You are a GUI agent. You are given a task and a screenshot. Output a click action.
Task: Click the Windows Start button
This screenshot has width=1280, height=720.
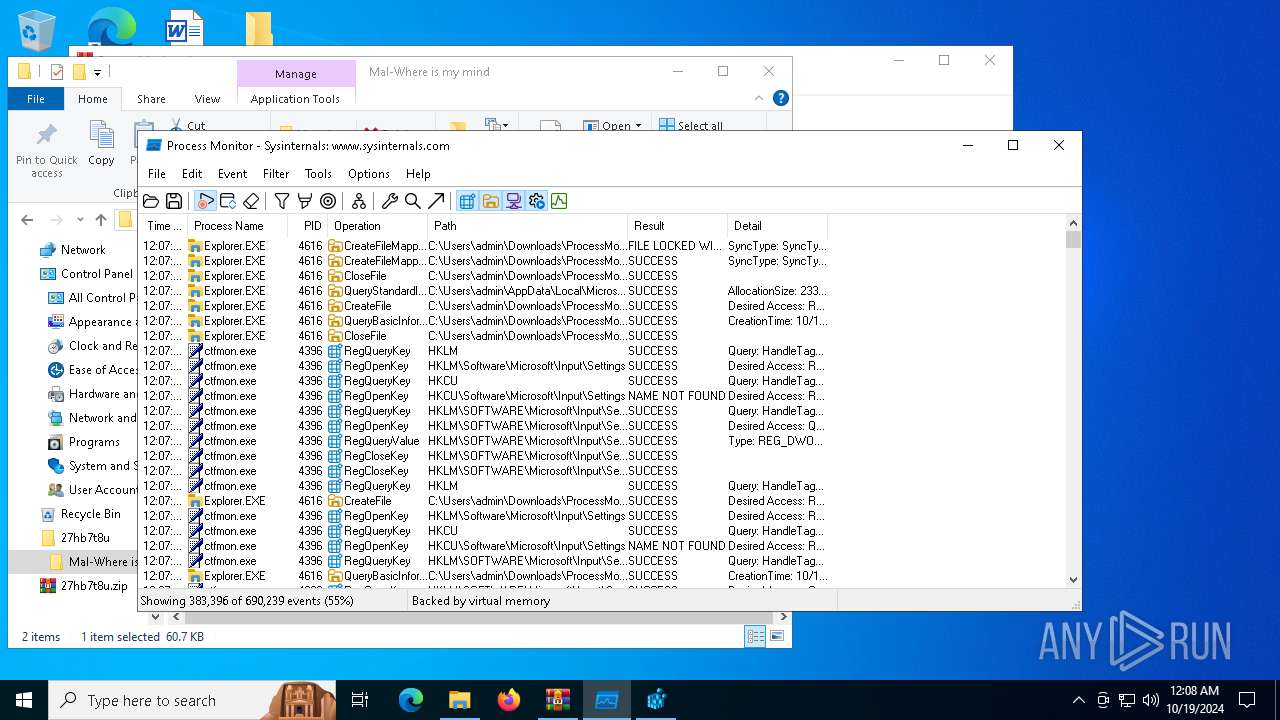(x=24, y=700)
